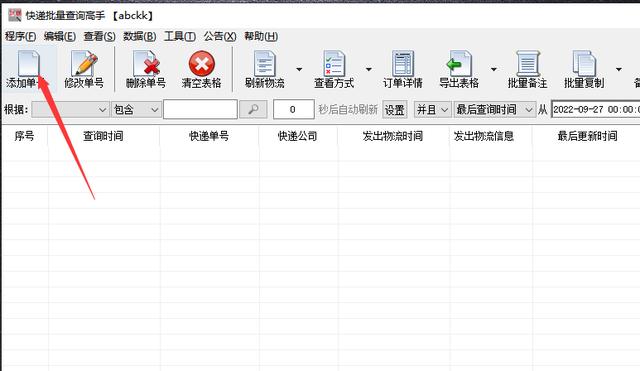640x371 pixels.
Task: Click the 删除单号 icon
Action: [x=146, y=63]
